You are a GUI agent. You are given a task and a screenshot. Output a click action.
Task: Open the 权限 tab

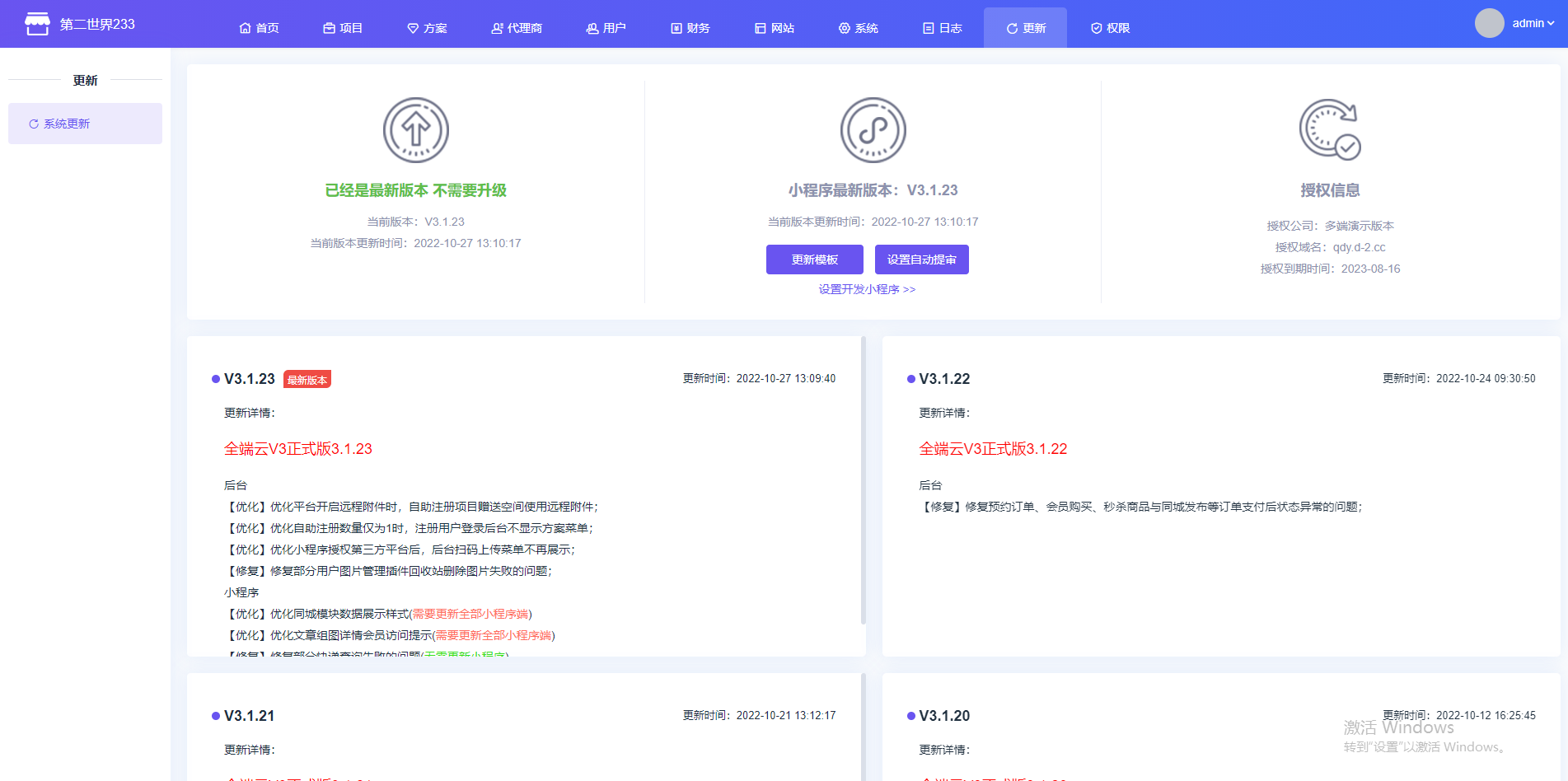(x=1110, y=28)
